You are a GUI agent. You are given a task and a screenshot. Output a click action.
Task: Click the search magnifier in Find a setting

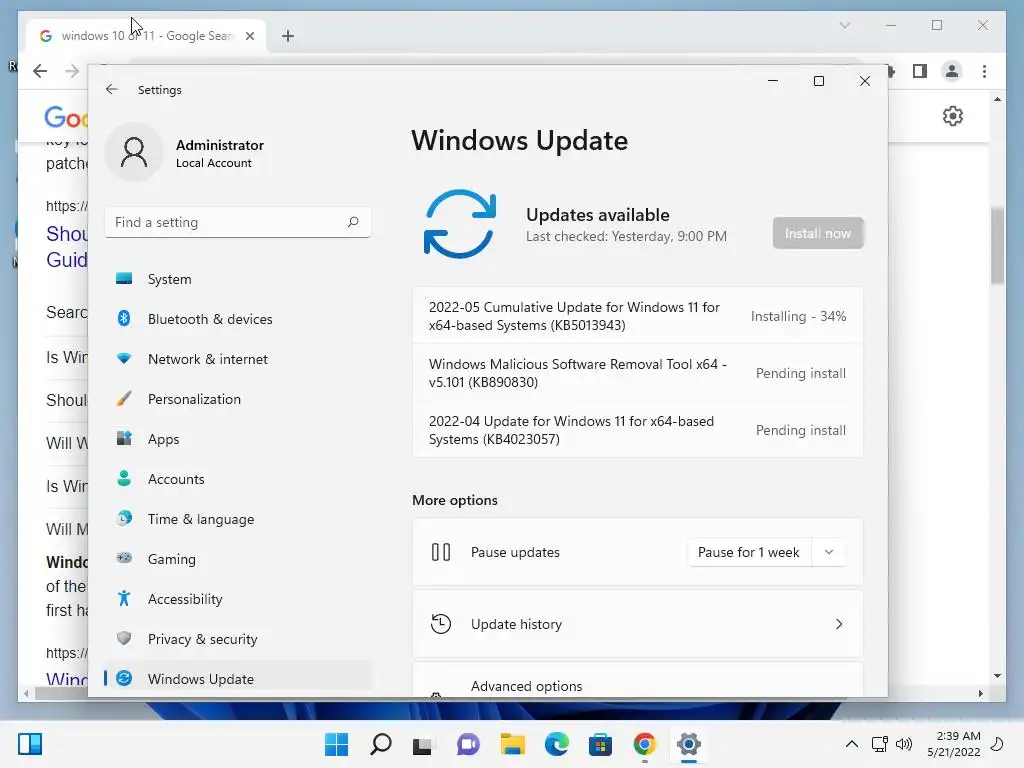click(x=353, y=222)
